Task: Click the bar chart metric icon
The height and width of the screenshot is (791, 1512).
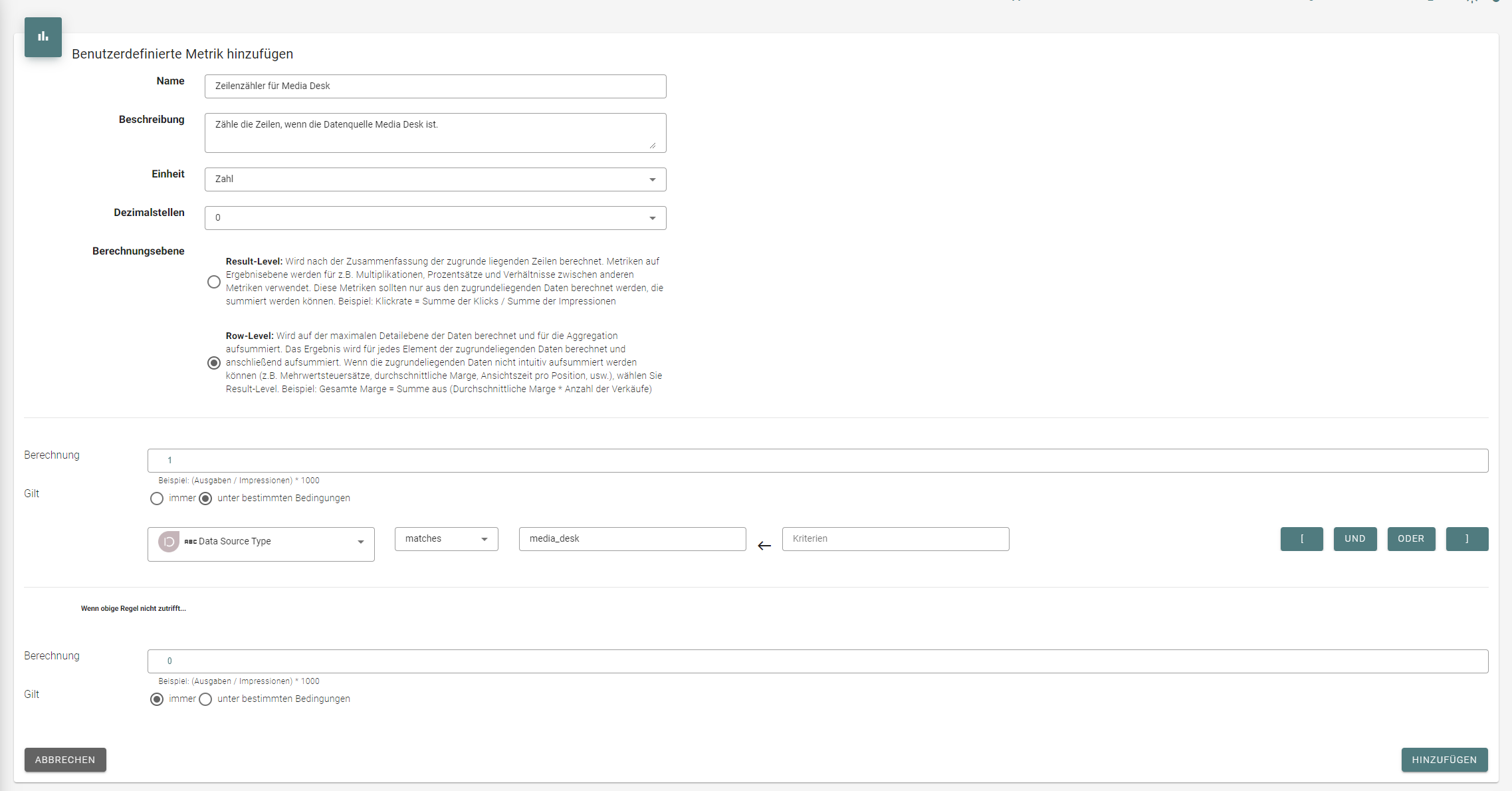Action: click(x=43, y=37)
